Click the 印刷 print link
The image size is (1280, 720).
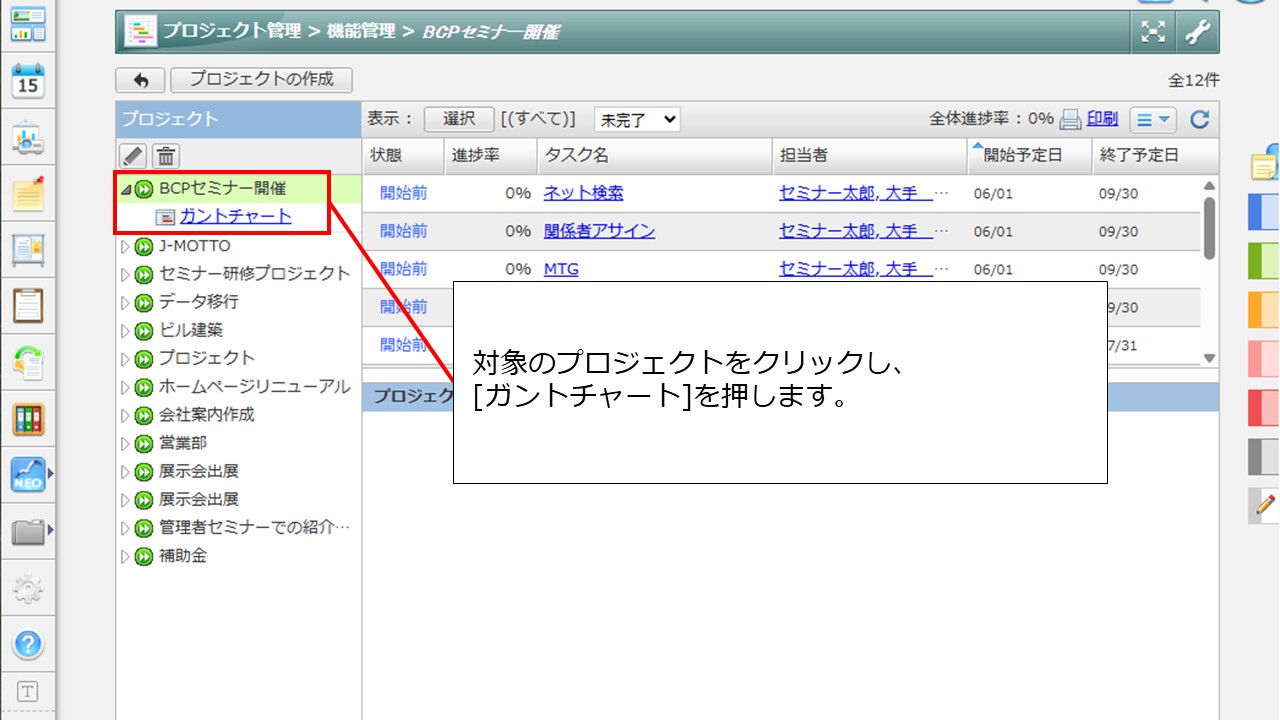coord(1102,119)
